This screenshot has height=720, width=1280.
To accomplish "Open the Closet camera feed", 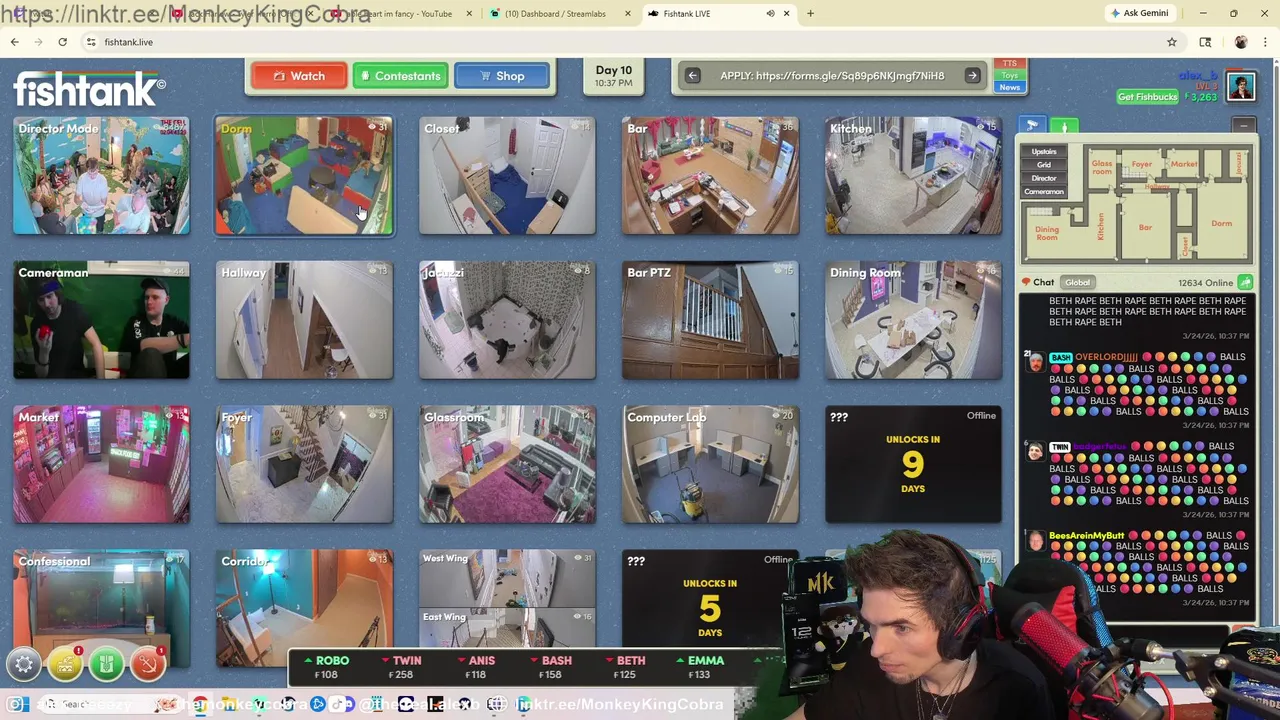I will click(x=507, y=176).
